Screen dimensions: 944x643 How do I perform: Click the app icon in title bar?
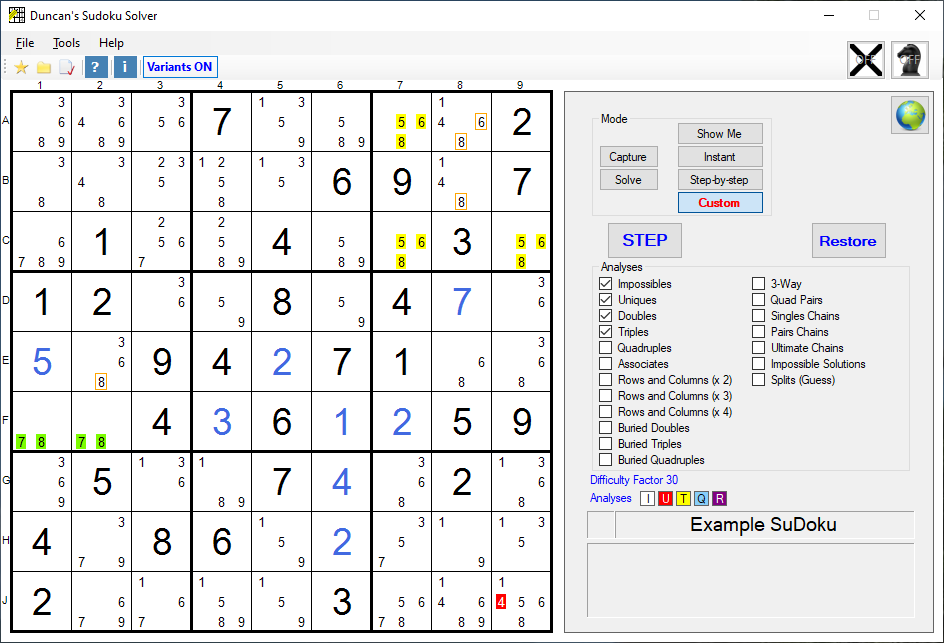[x=17, y=15]
